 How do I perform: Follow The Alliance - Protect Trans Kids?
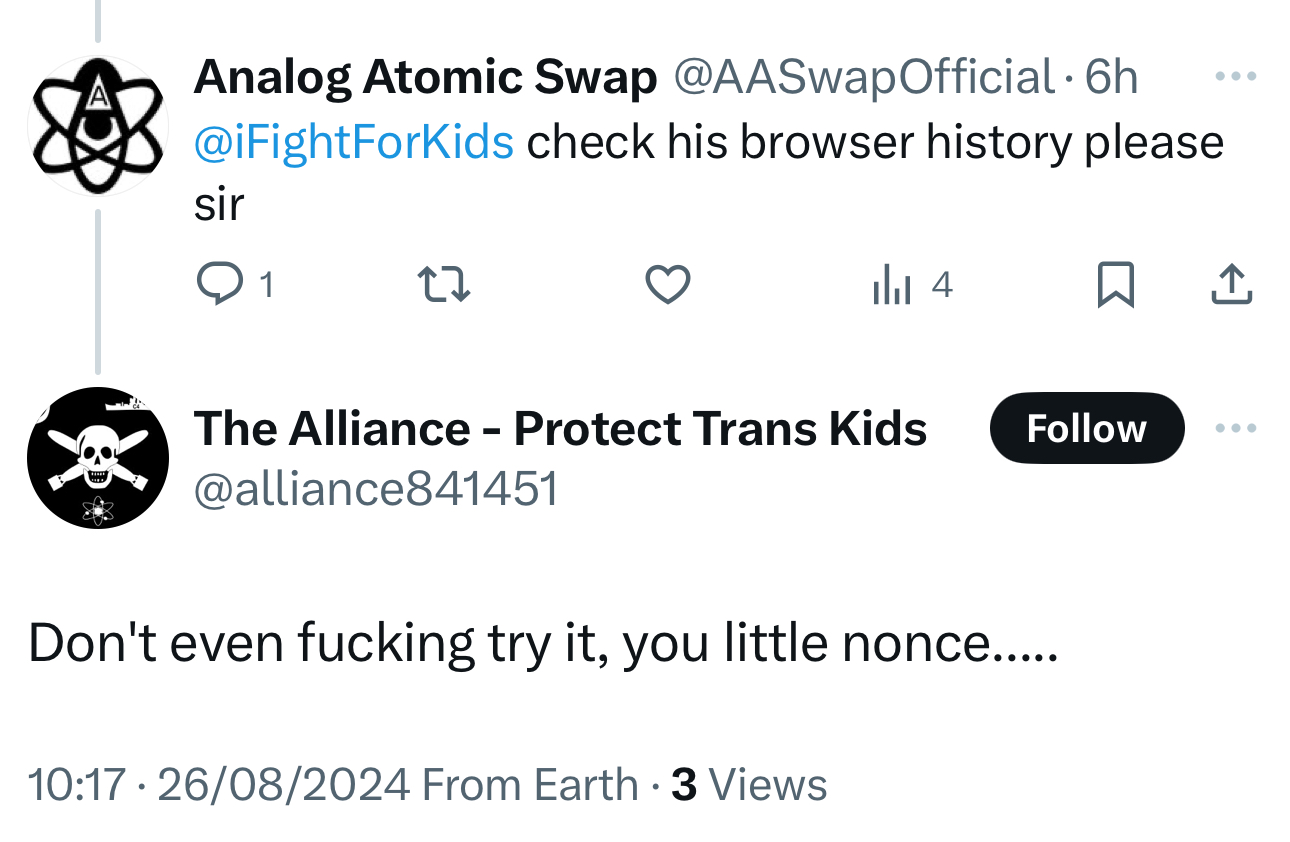pos(1086,428)
